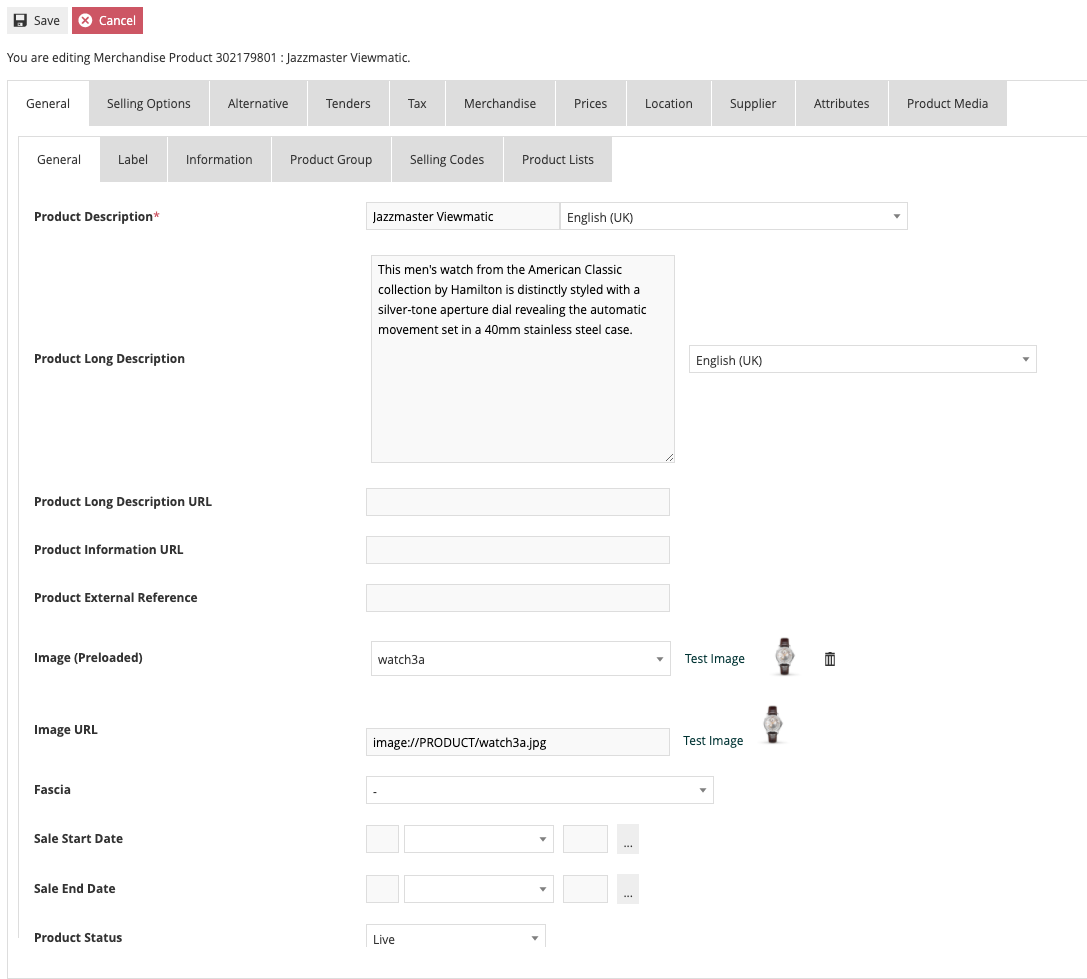Switch to the Prices tab

(591, 103)
